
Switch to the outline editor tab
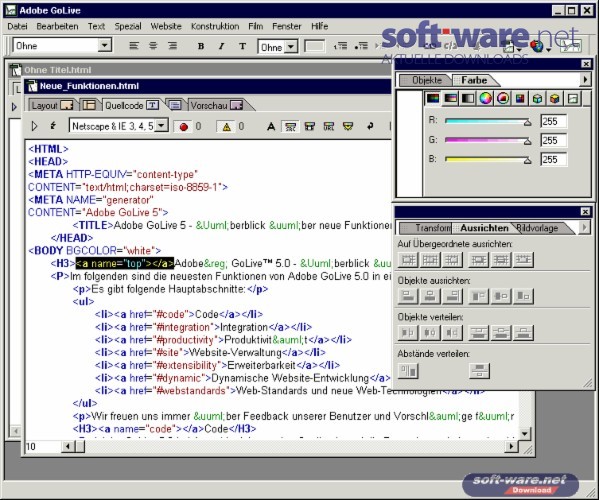(x=175, y=105)
